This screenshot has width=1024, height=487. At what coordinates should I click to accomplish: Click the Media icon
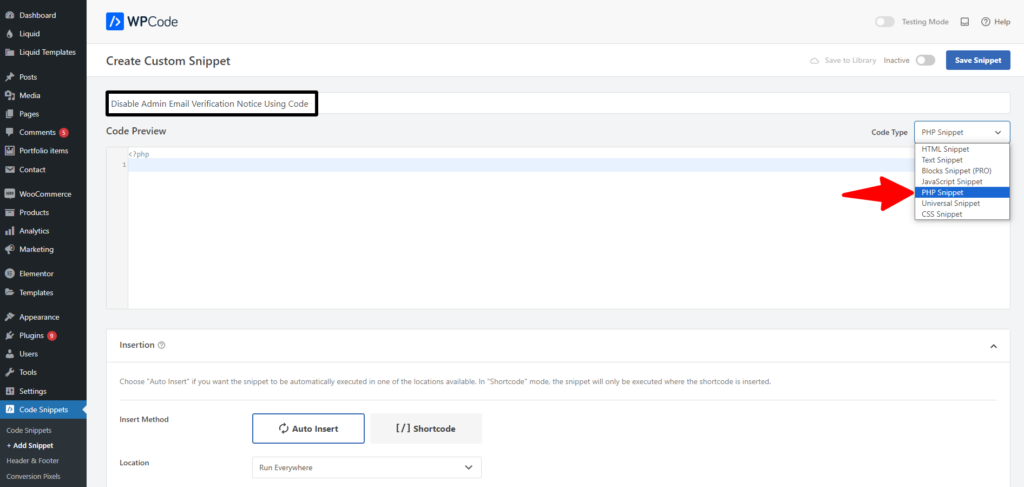(x=10, y=95)
